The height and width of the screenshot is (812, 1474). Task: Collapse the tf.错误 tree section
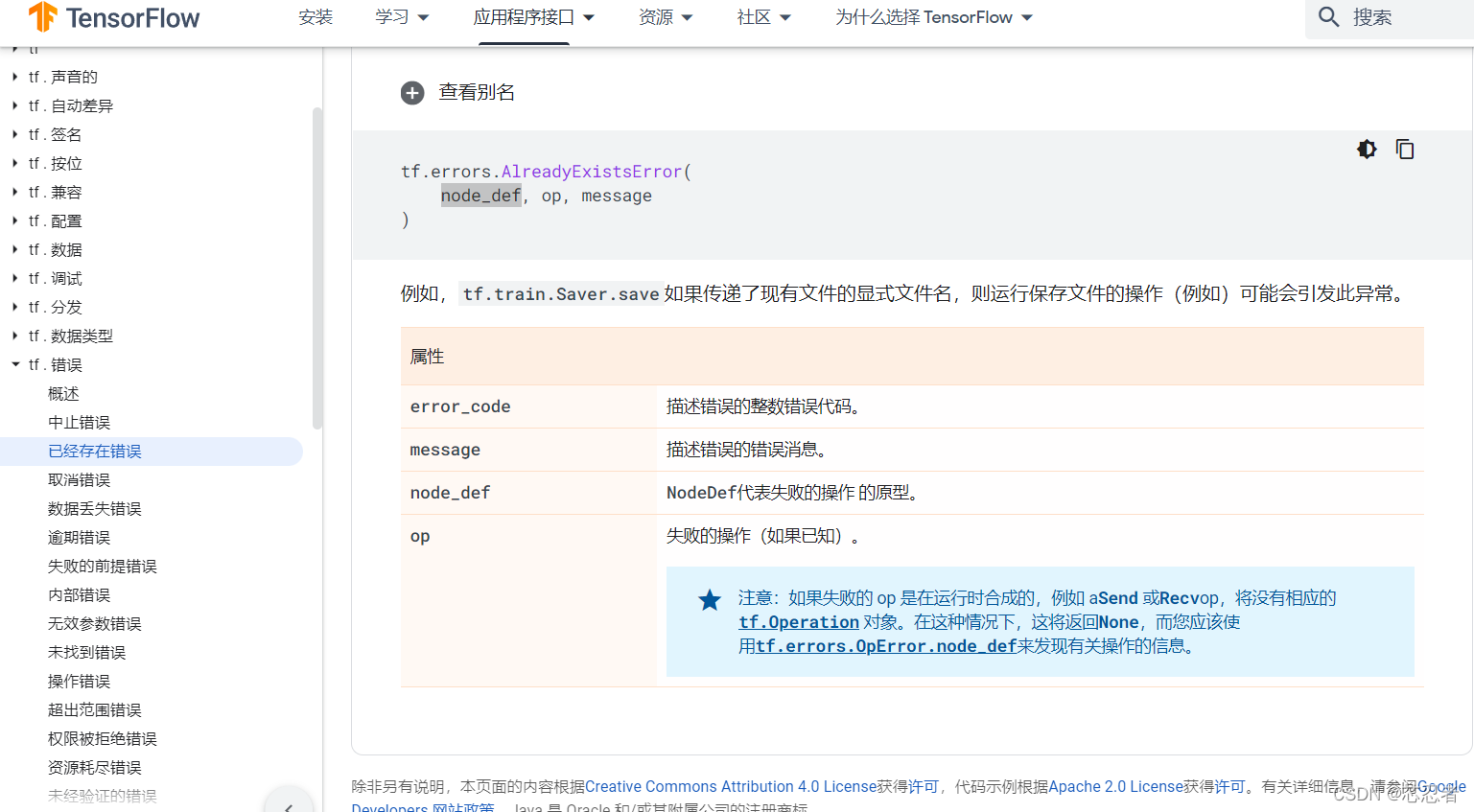point(15,364)
